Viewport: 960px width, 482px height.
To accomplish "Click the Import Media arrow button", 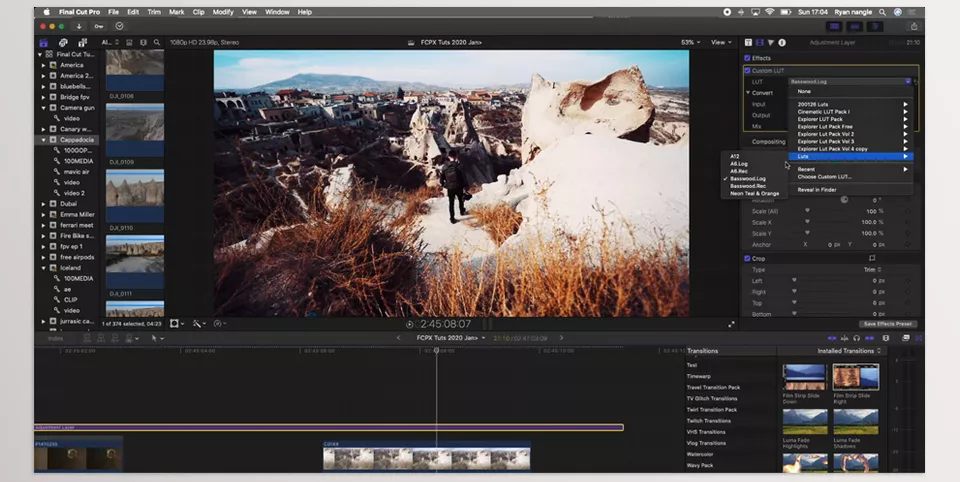I will (79, 26).
